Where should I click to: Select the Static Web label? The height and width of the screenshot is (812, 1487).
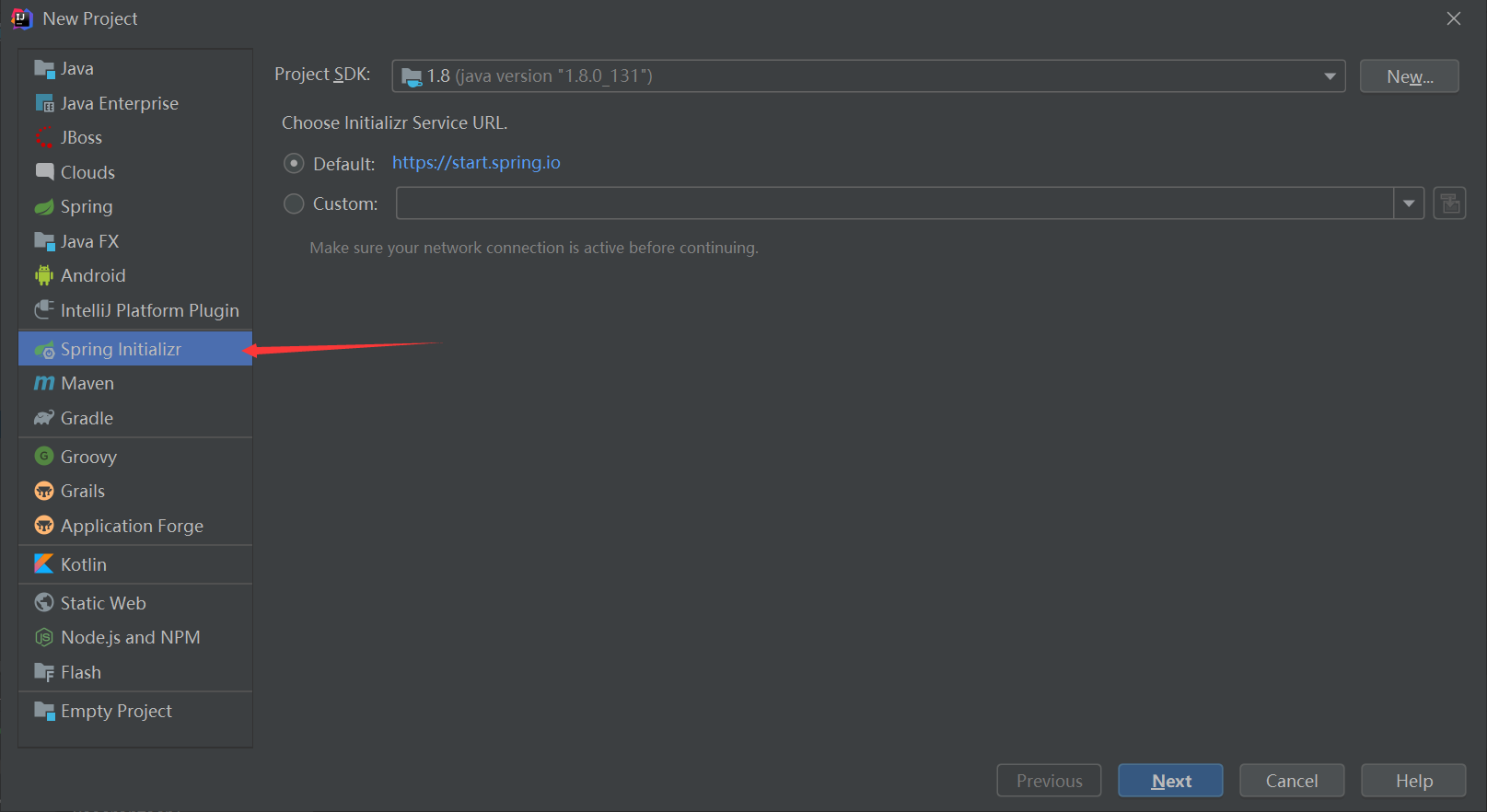pos(103,603)
